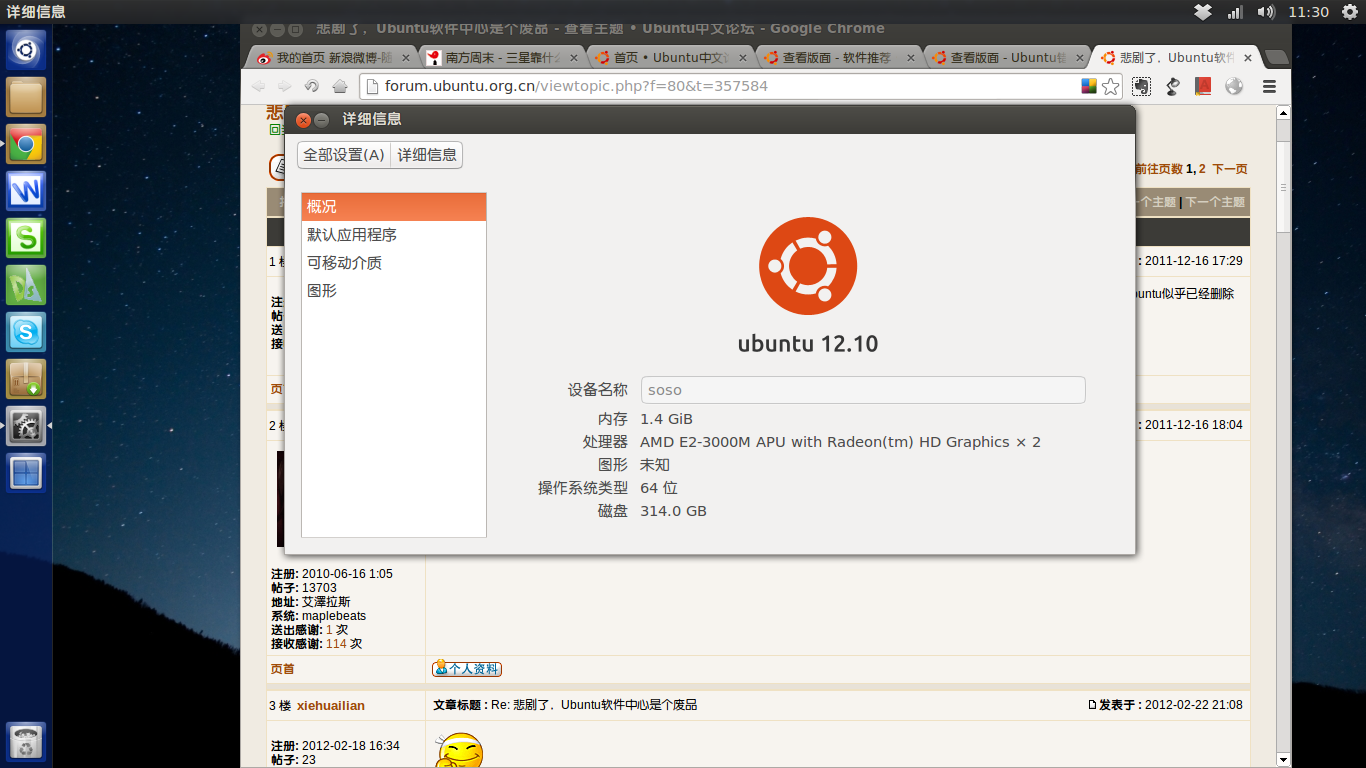The height and width of the screenshot is (768, 1366).
Task: Open the Trash in launcher
Action: (x=26, y=742)
